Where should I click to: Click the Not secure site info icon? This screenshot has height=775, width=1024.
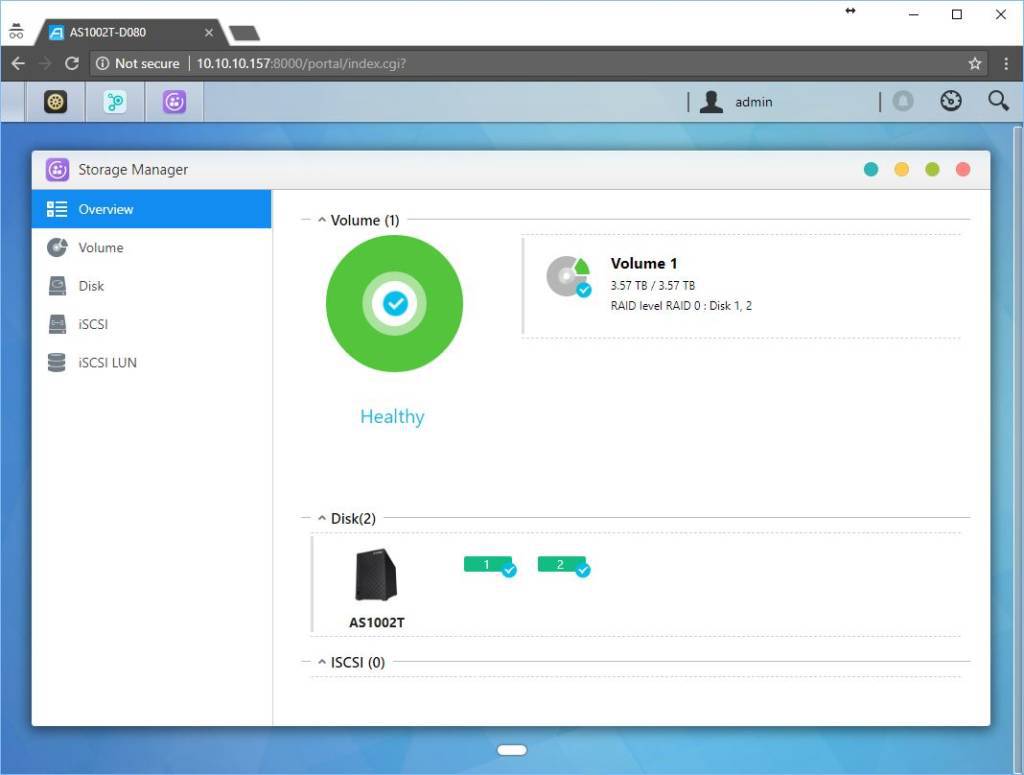pyautogui.click(x=103, y=63)
